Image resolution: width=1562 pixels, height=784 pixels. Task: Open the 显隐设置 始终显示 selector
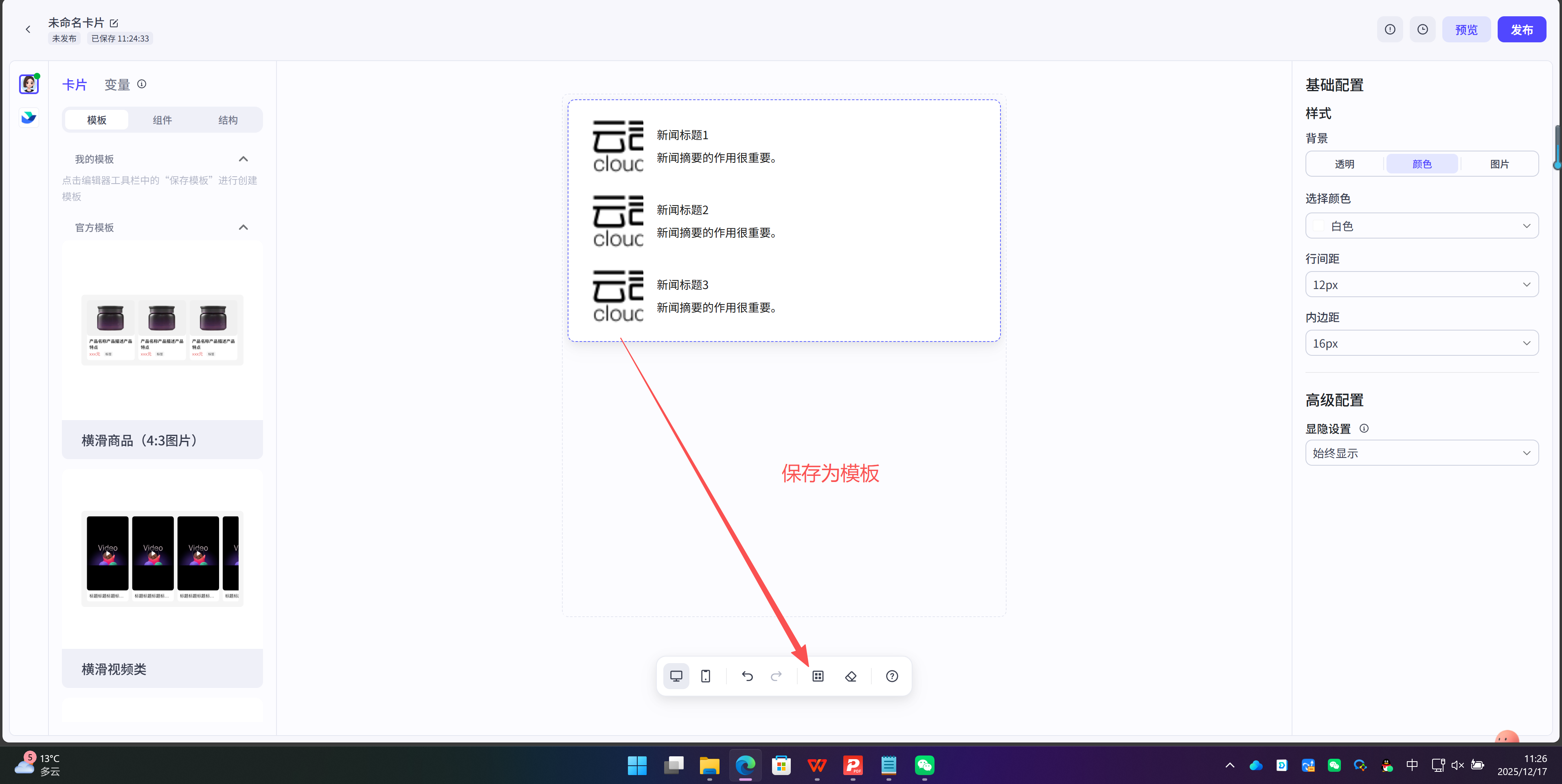[x=1422, y=452]
